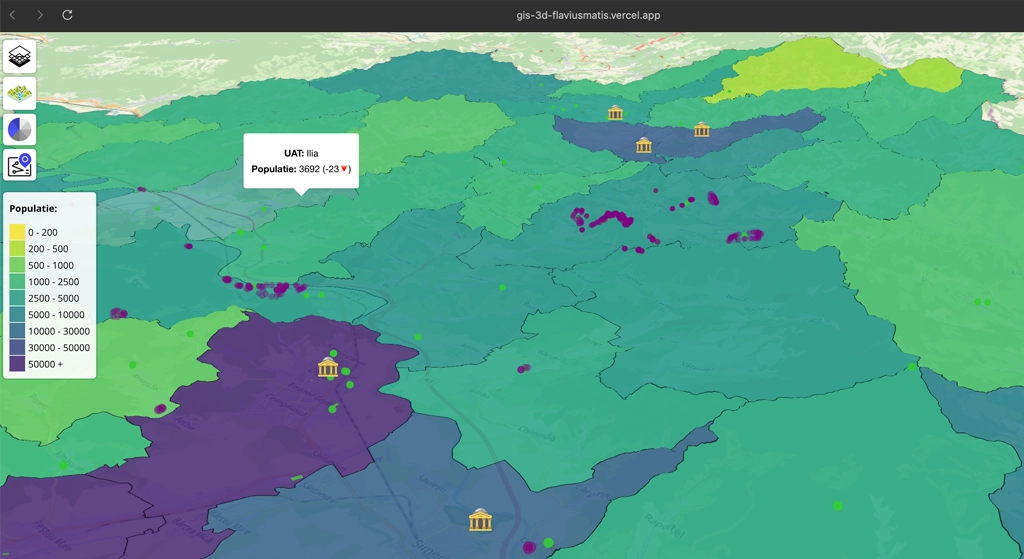Screen dimensions: 1024x559
Task: Click the topmost museum marker on the map
Action: pyautogui.click(x=616, y=113)
